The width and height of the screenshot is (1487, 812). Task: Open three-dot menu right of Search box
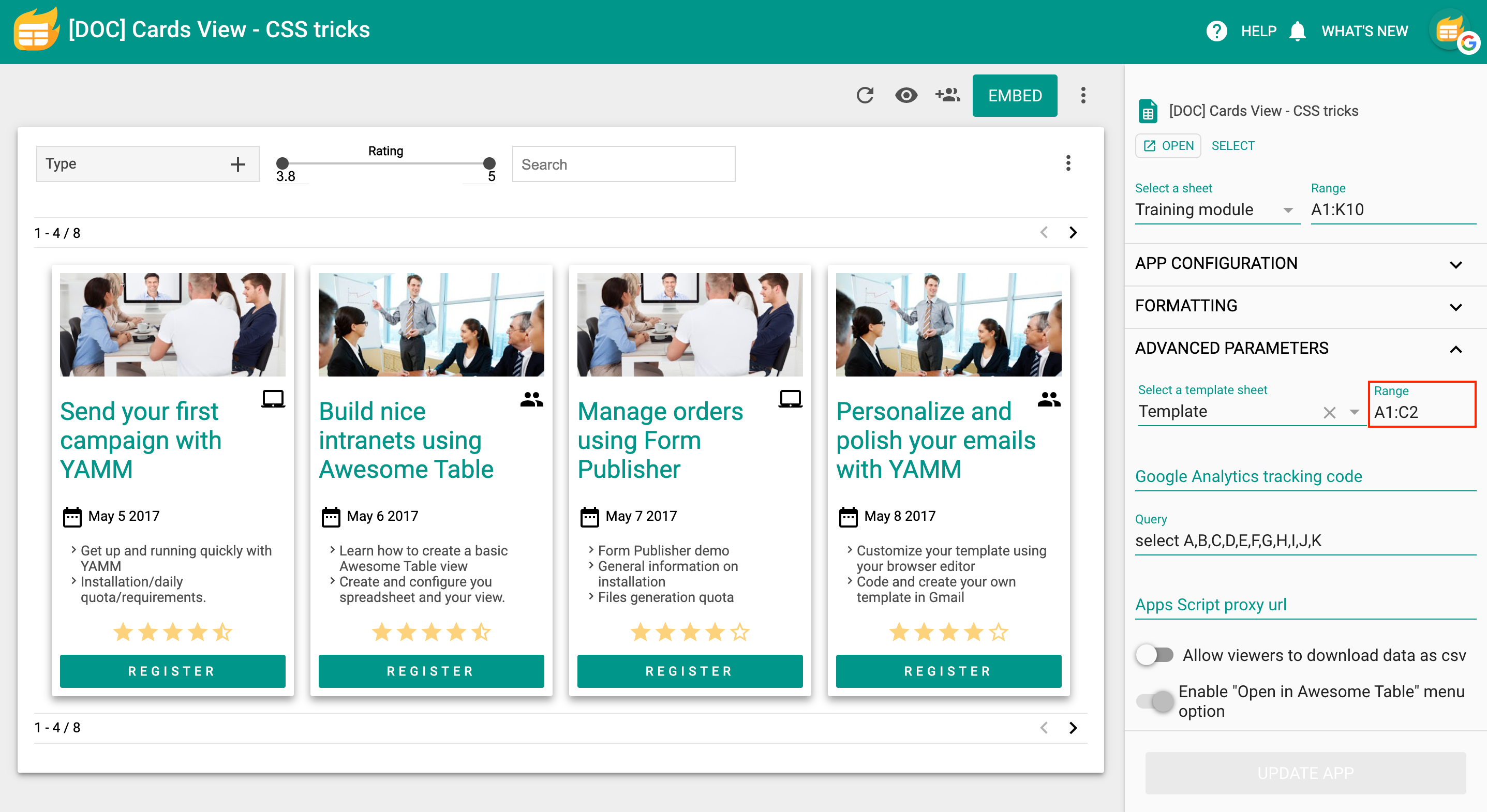coord(1068,163)
